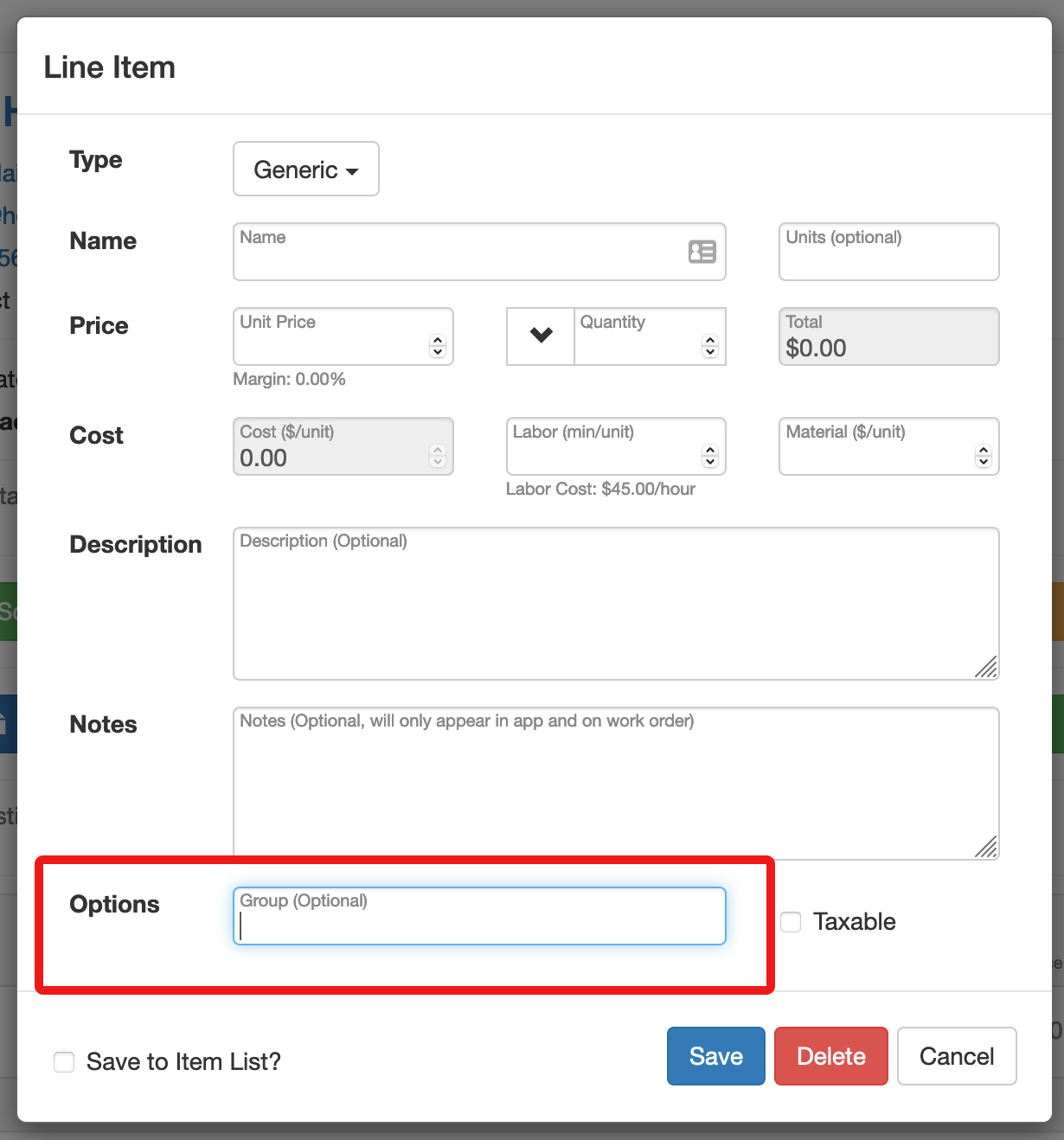Increase Labor minutes with the up arrow
This screenshot has height=1140, width=1064.
709,451
